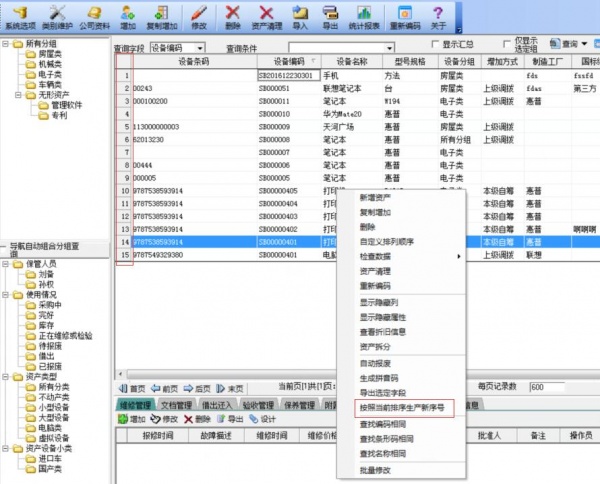Go to 首页 in the pagination bar
The height and width of the screenshot is (484, 600).
pyautogui.click(x=133, y=388)
